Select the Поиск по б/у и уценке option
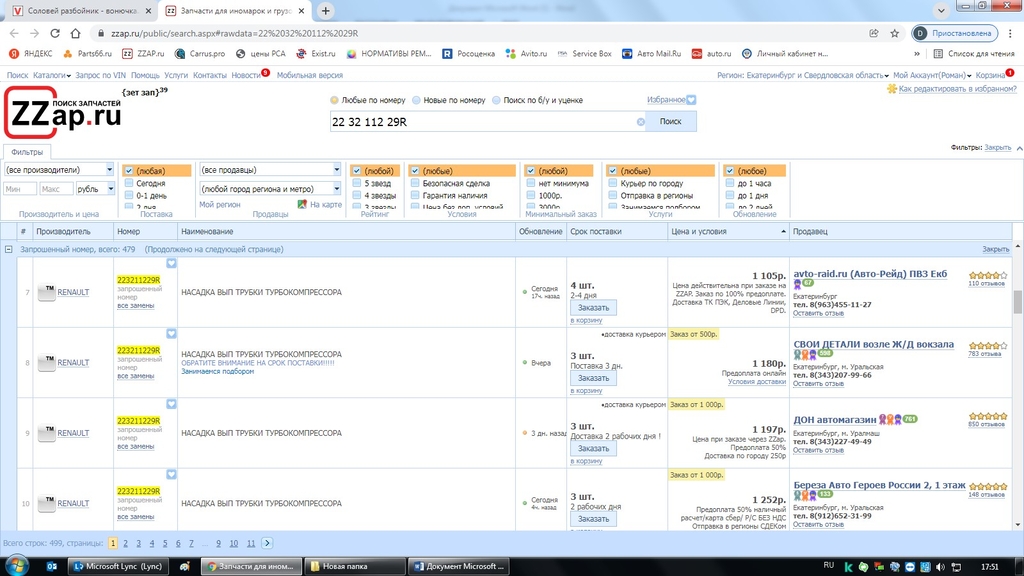 496,100
